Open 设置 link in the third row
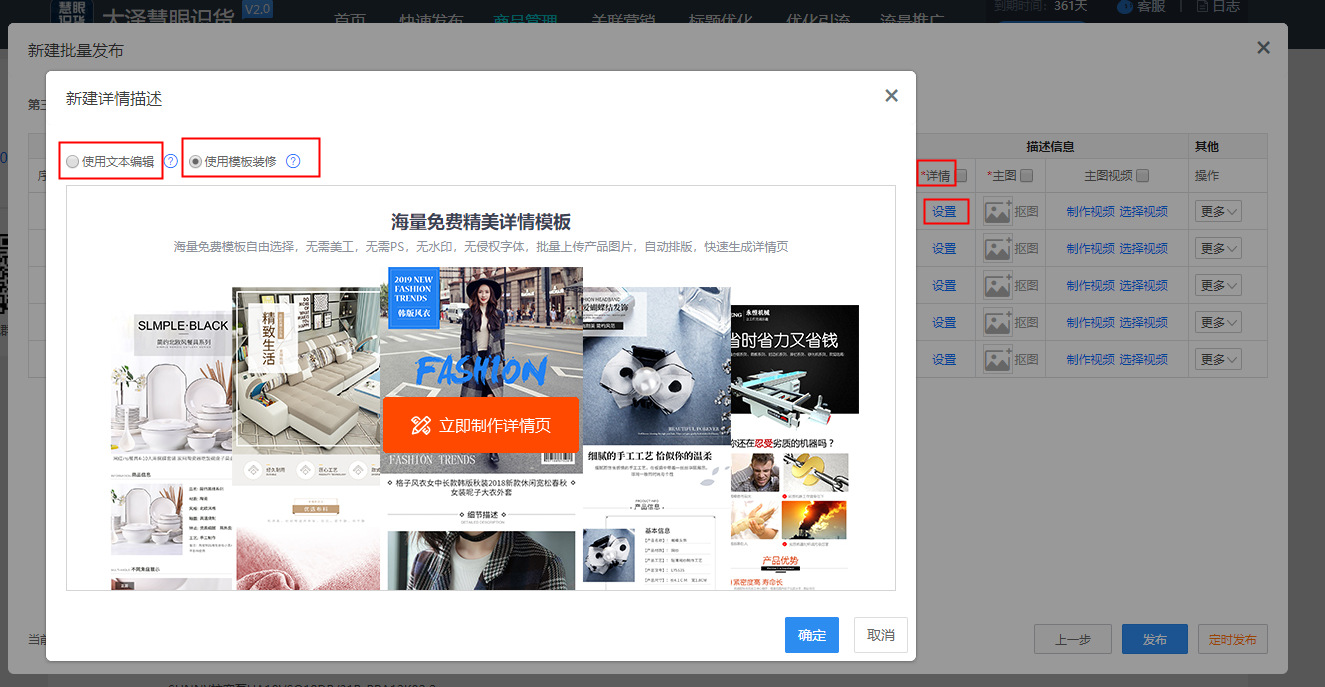Screen dimensions: 1325x687 click(944, 286)
